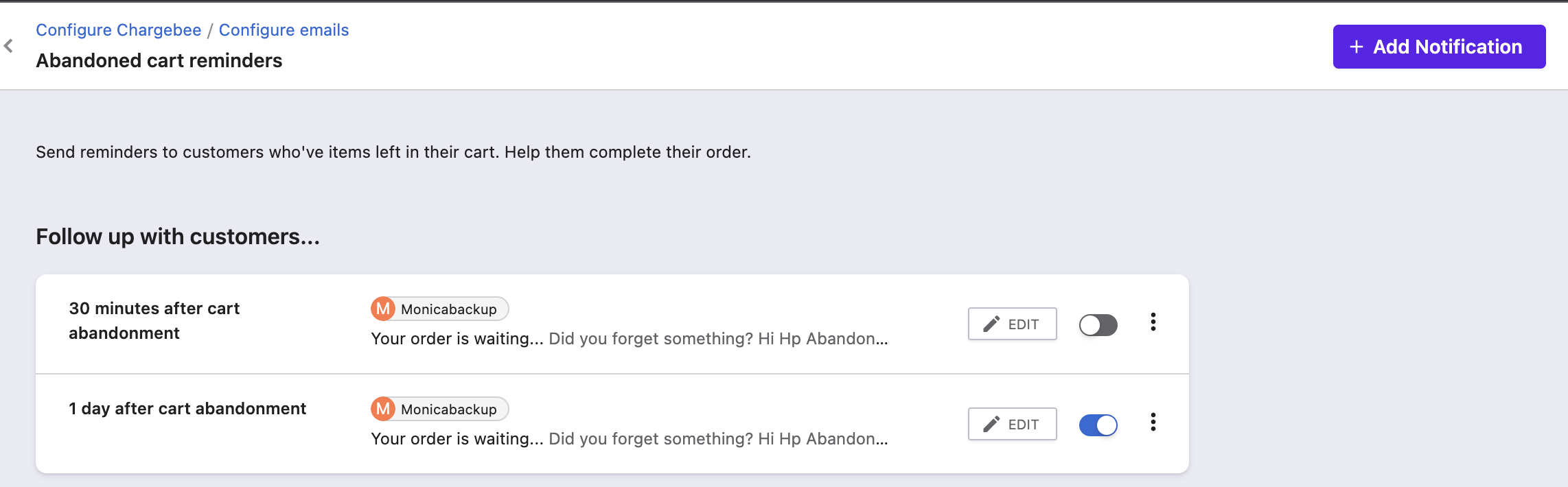
Task: Edit the 30 minutes reminder via pencil button
Action: click(x=1012, y=324)
